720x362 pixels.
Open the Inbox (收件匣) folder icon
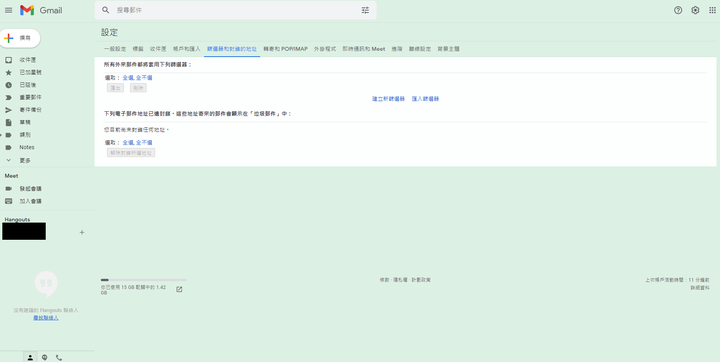pyautogui.click(x=8, y=60)
